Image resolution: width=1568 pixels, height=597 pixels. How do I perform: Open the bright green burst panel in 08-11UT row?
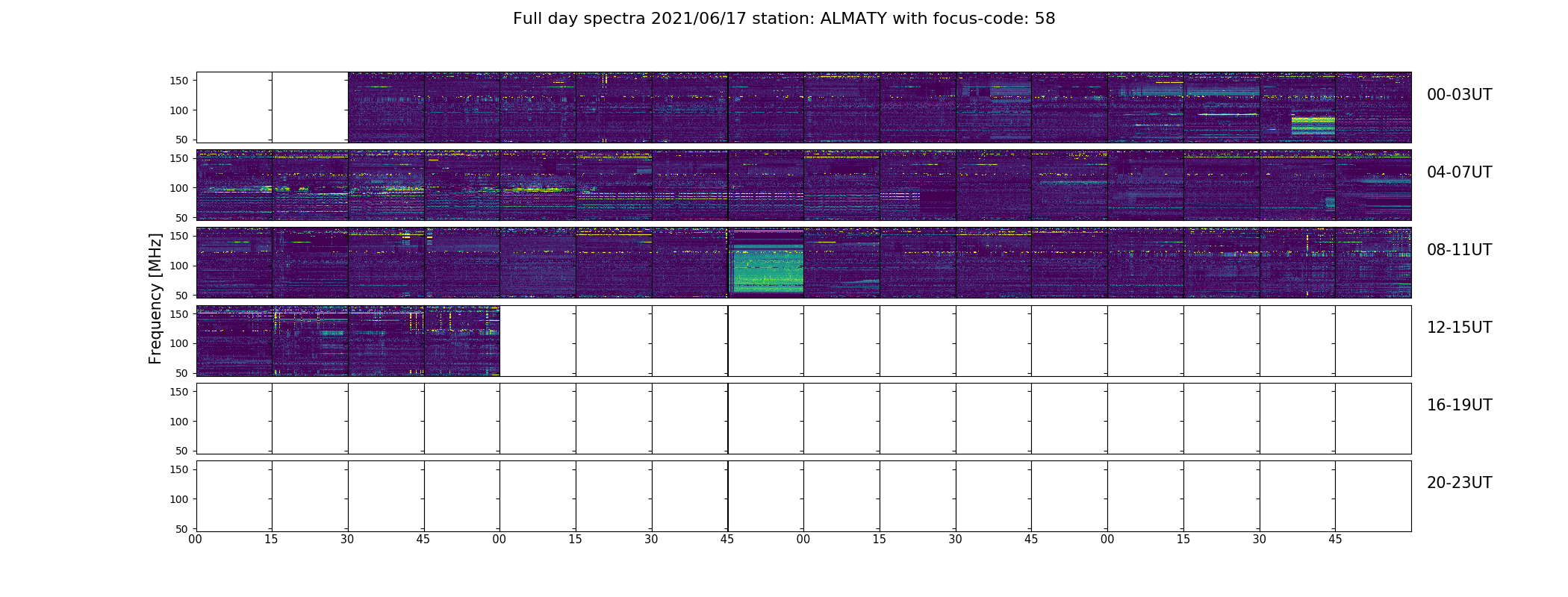coord(766,263)
